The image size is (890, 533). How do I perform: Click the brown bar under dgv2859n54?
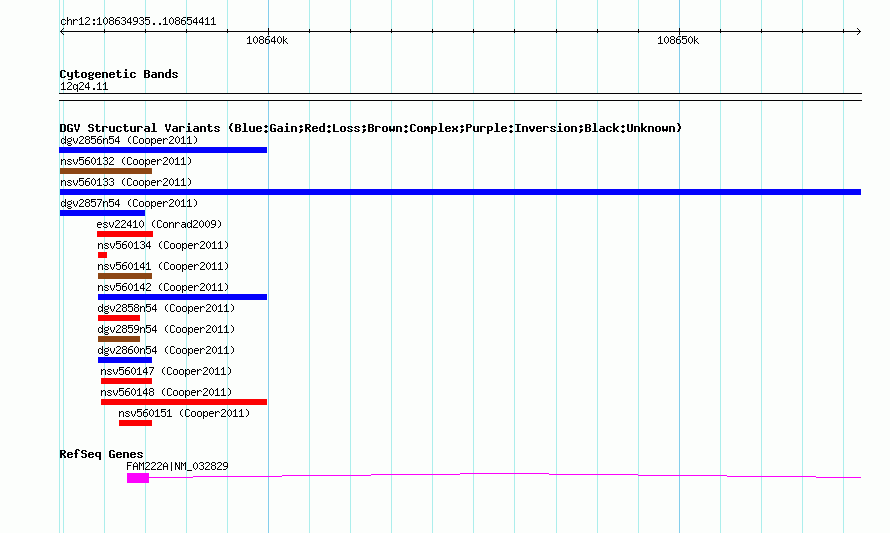tap(119, 339)
